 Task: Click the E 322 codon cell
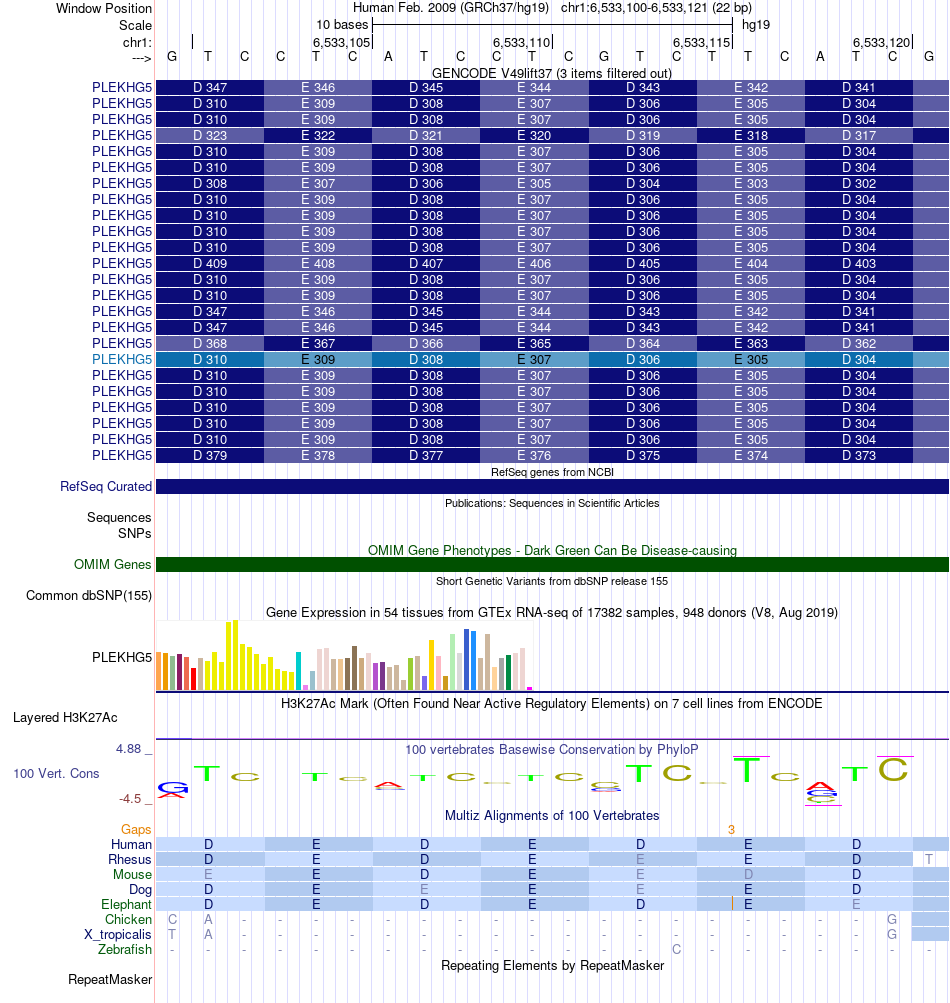(x=318, y=135)
